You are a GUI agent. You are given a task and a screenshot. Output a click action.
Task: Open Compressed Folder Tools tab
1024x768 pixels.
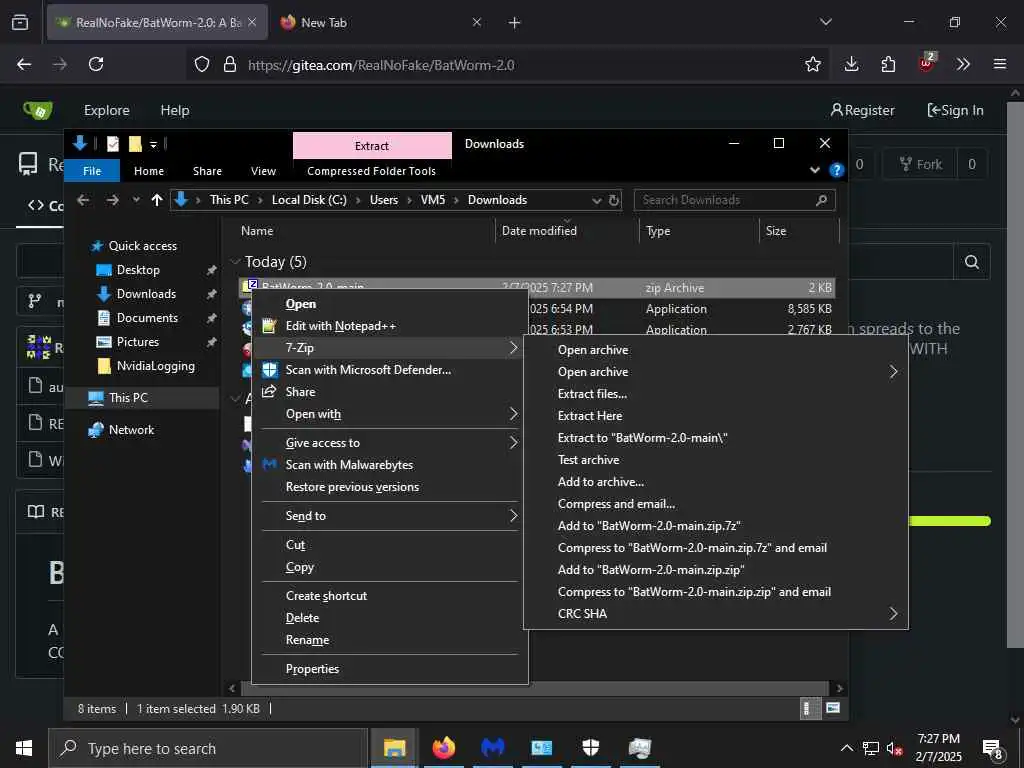click(372, 171)
